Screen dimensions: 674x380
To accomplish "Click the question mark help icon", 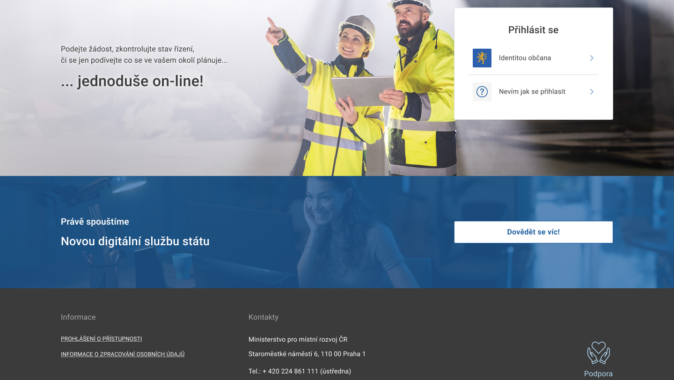I will [482, 92].
